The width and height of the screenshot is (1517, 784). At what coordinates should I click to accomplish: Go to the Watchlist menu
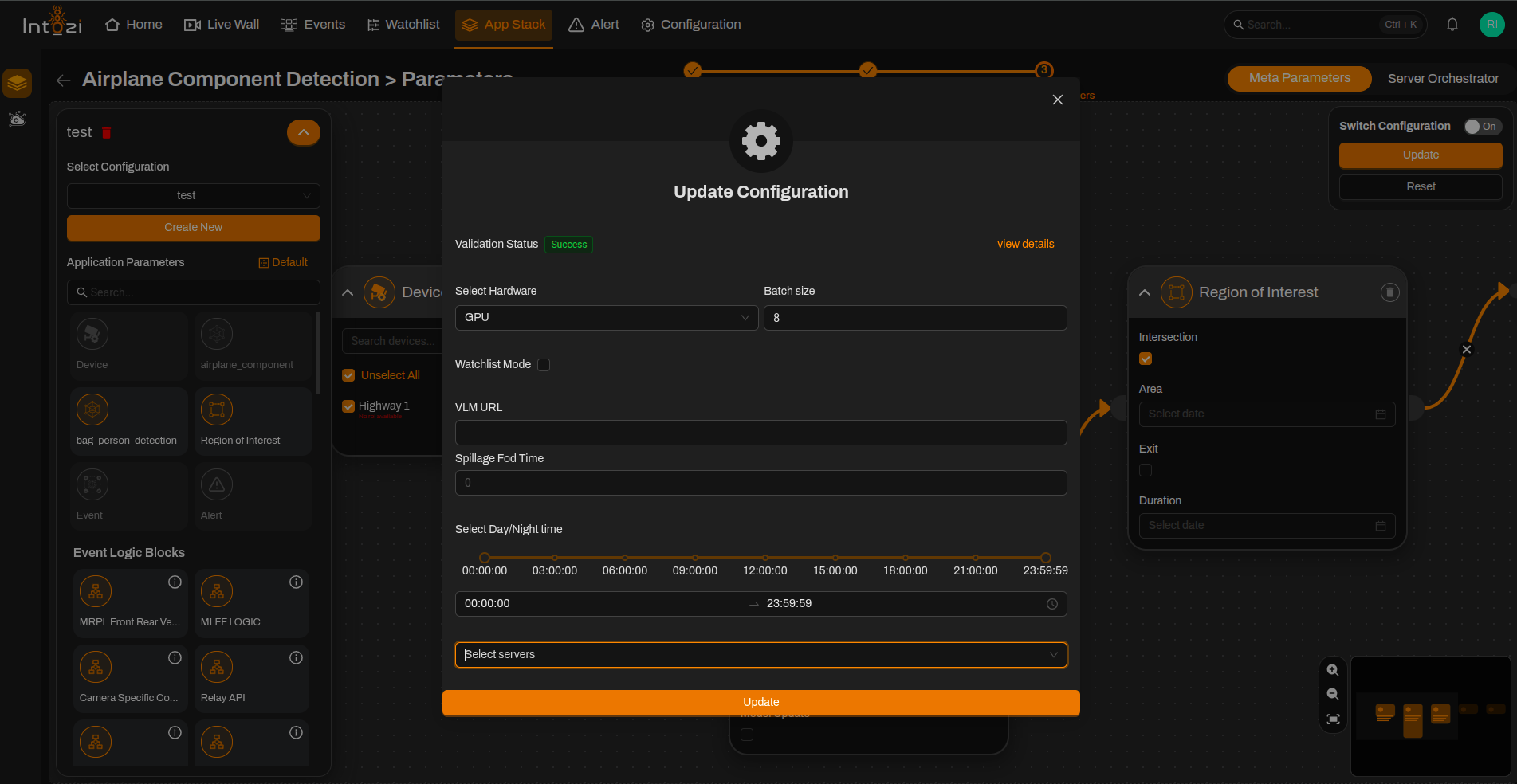[x=403, y=25]
